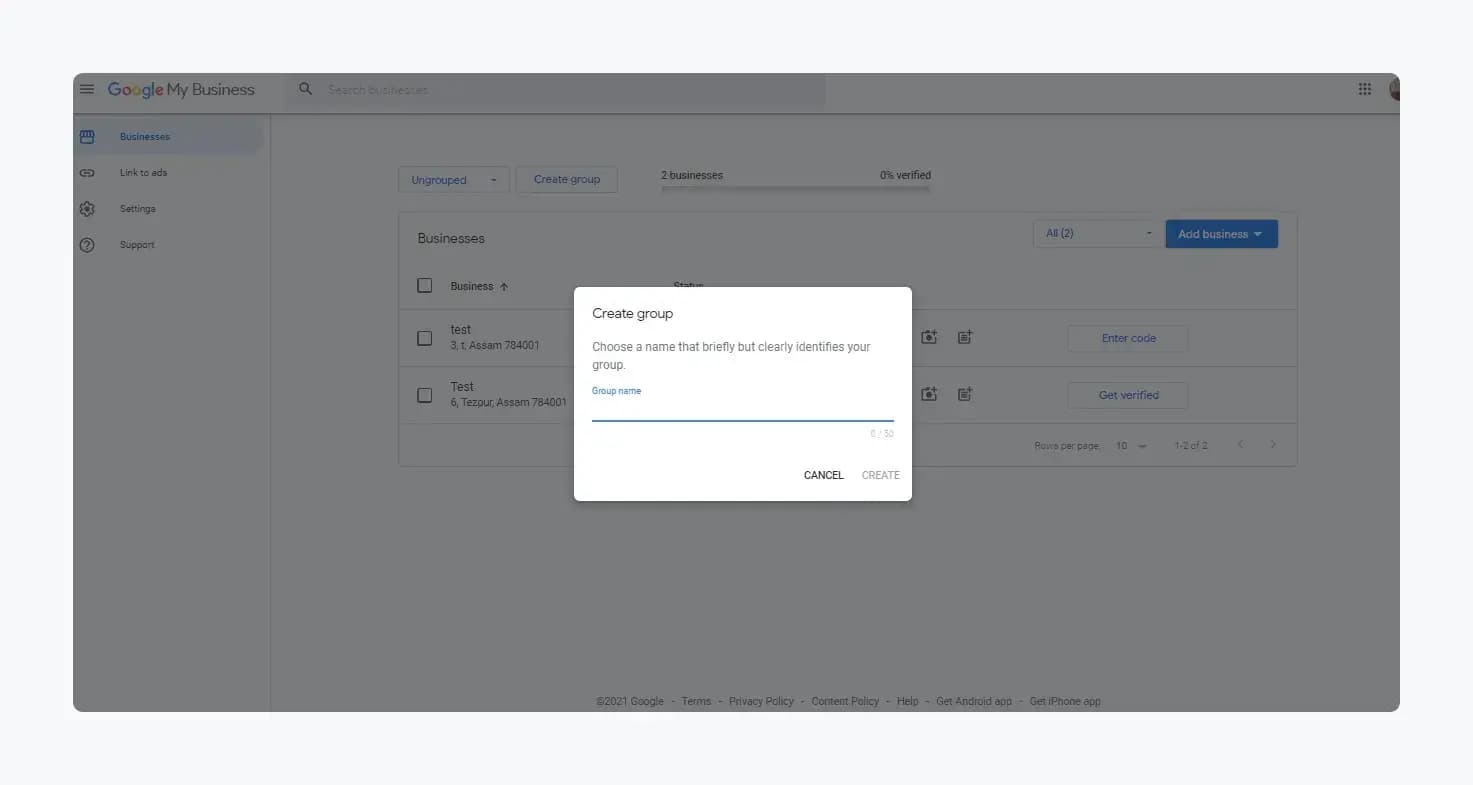Toggle the select-all businesses checkbox
Image resolution: width=1473 pixels, height=785 pixels.
pos(425,286)
